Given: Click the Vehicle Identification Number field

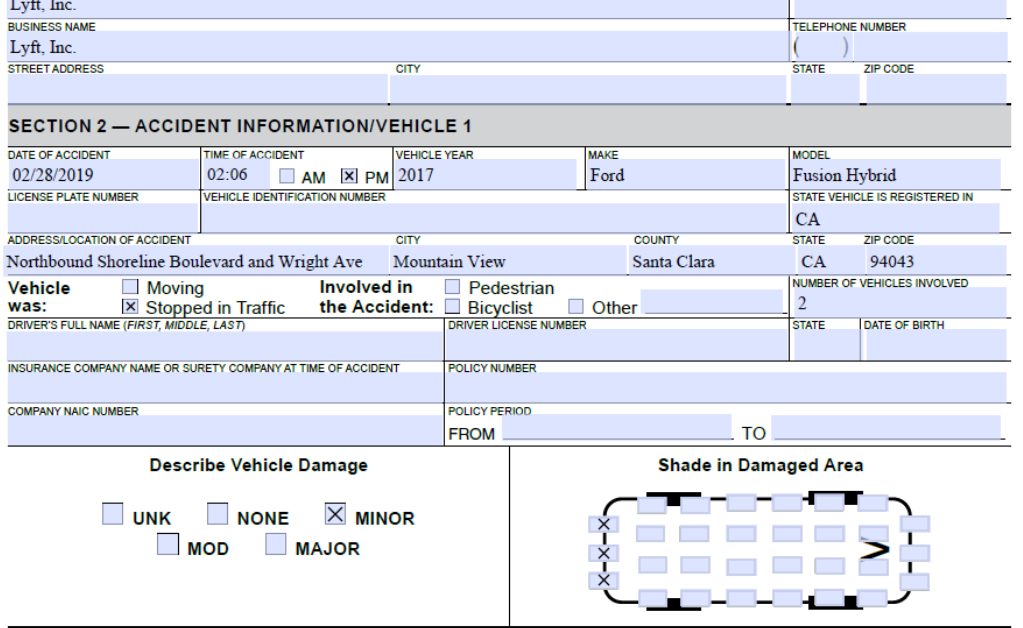Looking at the screenshot, I should [x=495, y=218].
